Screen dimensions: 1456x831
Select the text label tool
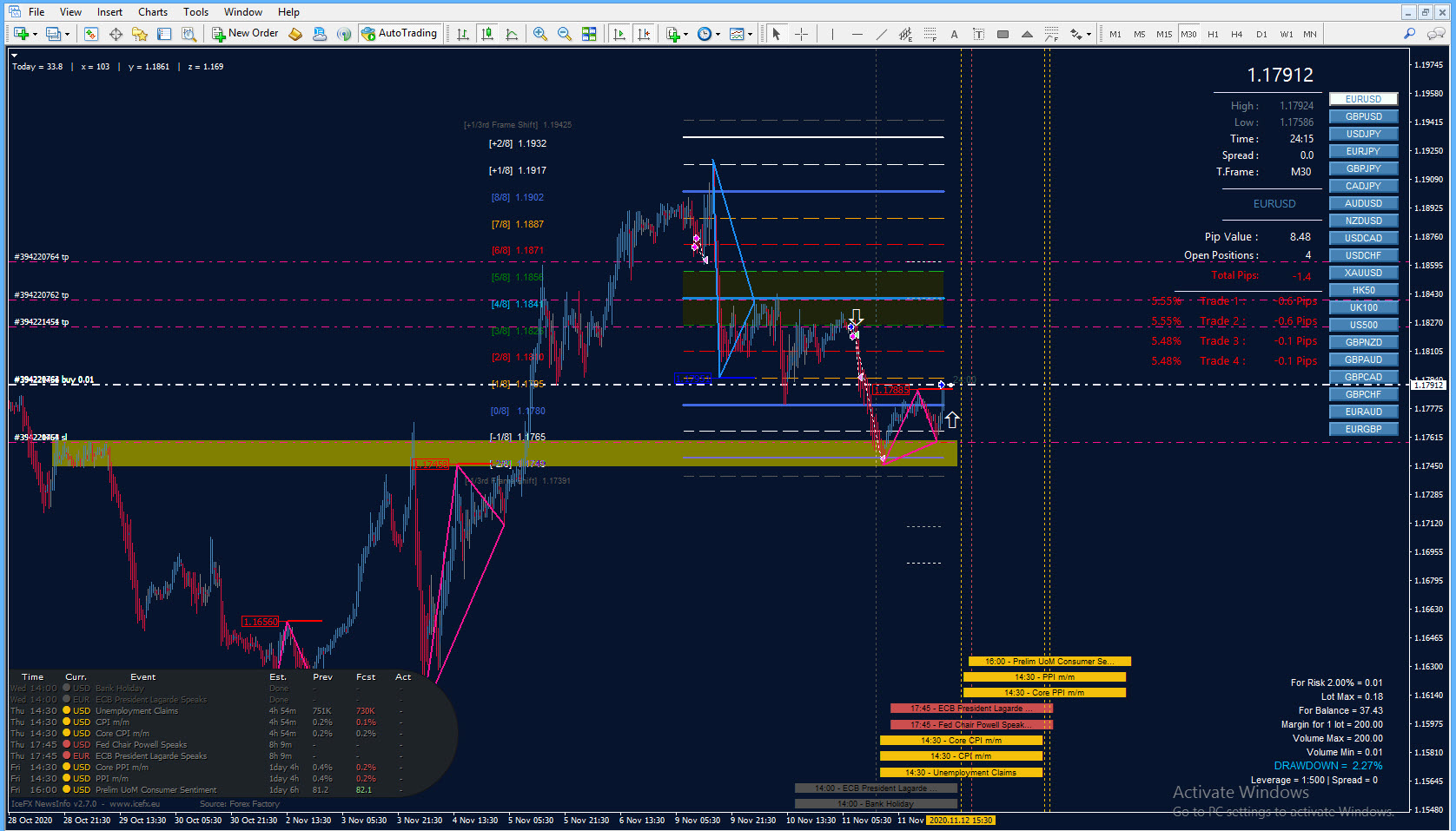[x=954, y=34]
